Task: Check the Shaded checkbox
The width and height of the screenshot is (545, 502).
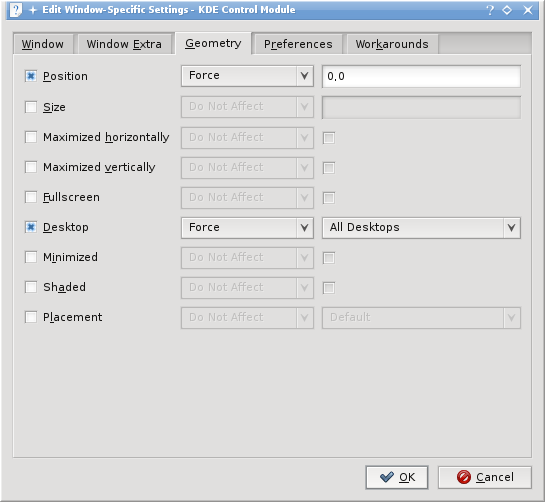Action: click(31, 287)
